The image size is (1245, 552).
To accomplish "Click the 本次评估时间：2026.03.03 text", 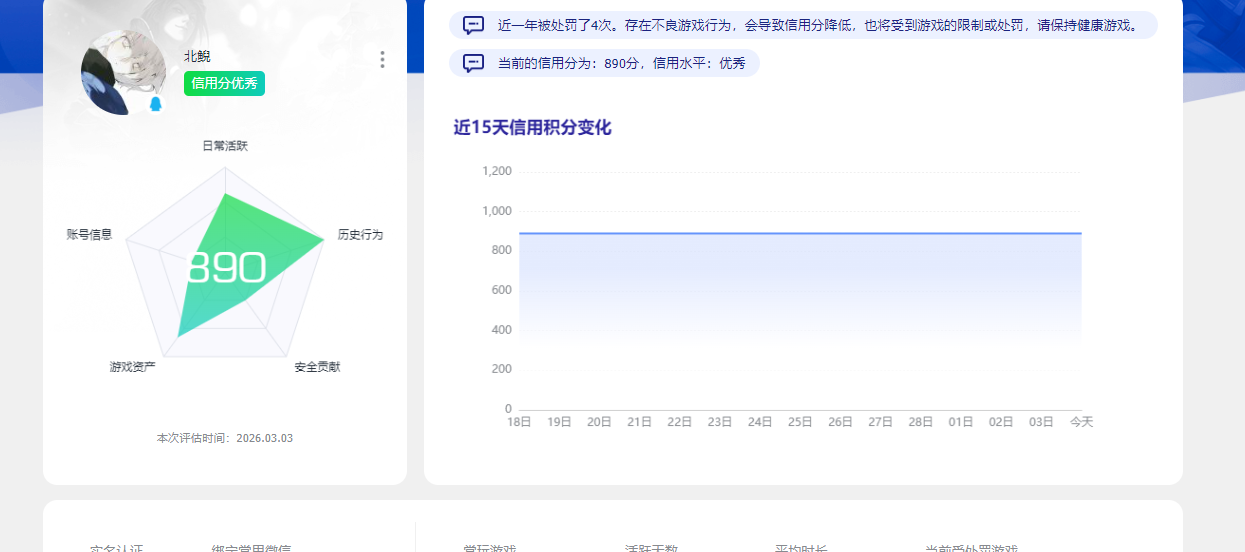I will (225, 438).
